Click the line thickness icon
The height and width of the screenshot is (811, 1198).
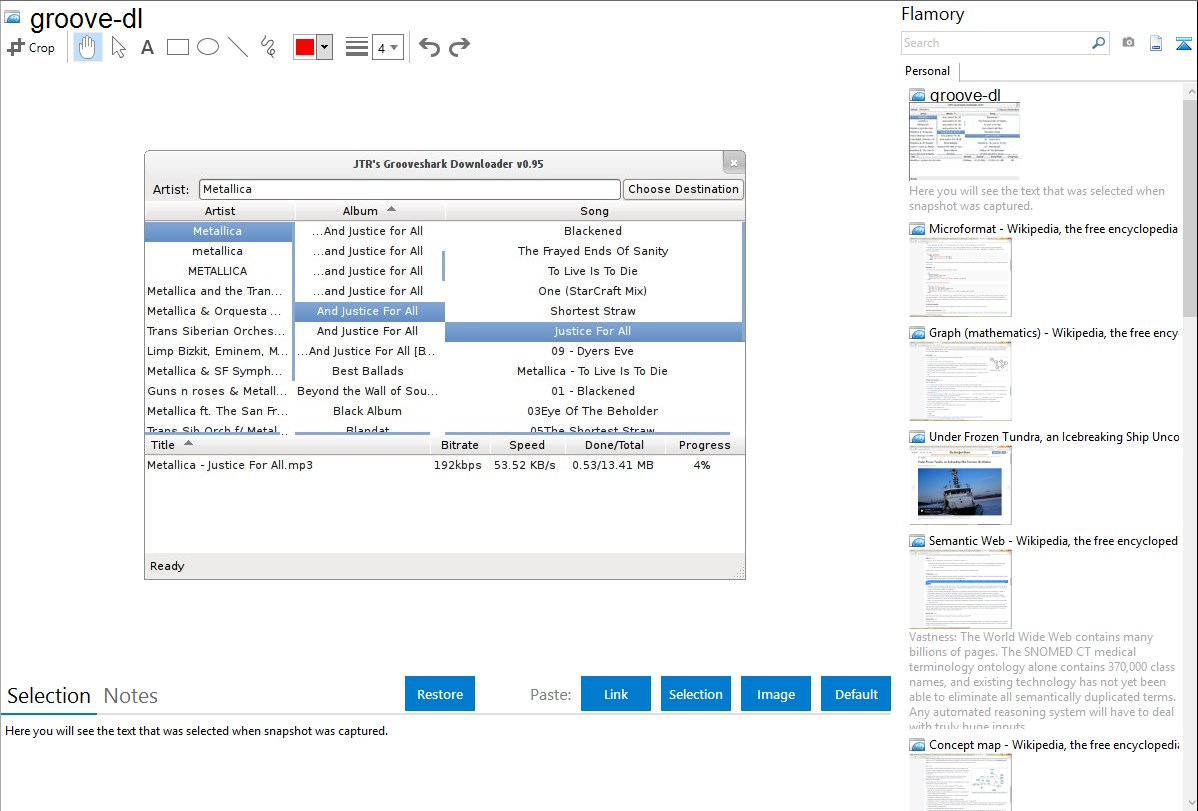point(357,47)
